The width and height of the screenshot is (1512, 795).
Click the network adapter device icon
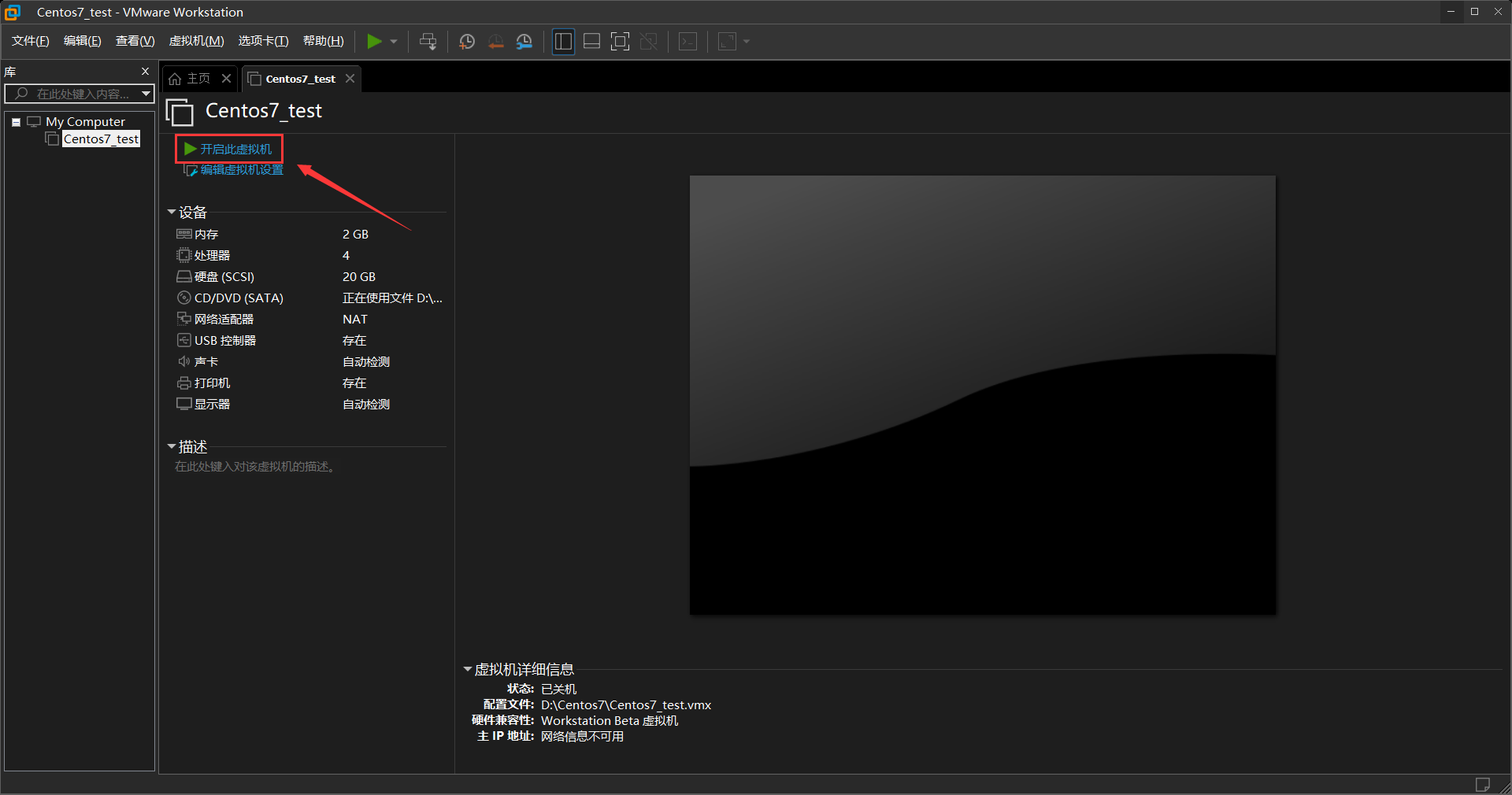pos(183,319)
